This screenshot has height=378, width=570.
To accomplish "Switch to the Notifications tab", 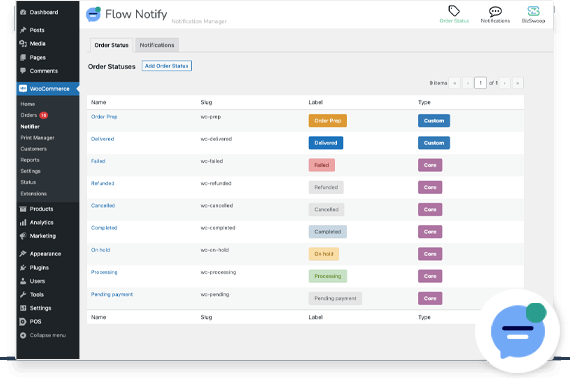I will pyautogui.click(x=157, y=45).
